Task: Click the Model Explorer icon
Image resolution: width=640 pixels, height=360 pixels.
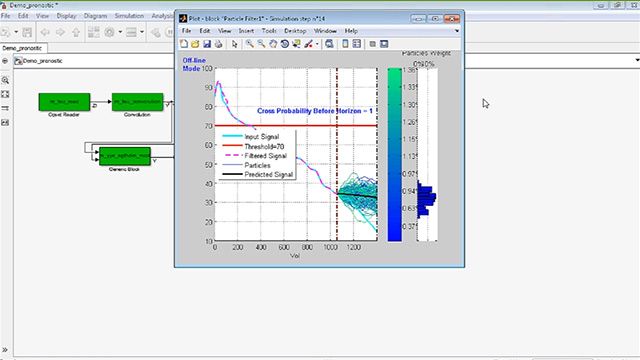Action: [x=131, y=32]
